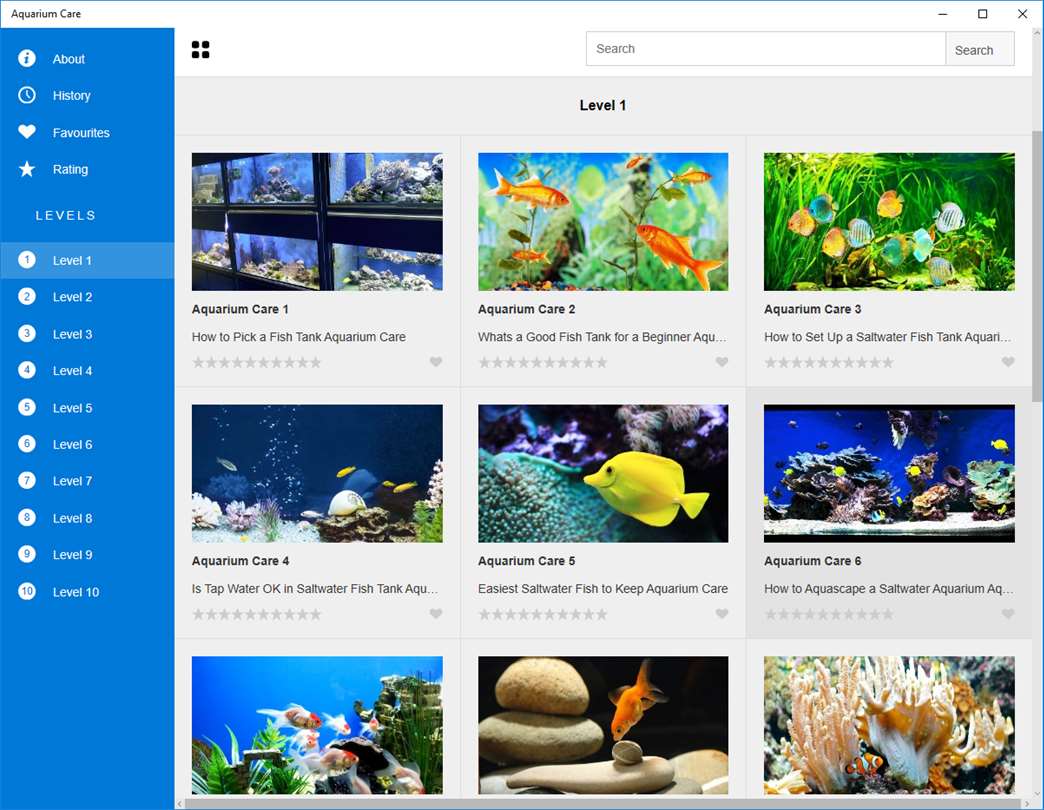1044x810 pixels.
Task: Rate Aquarium Care 5 using its star row
Action: [x=543, y=614]
